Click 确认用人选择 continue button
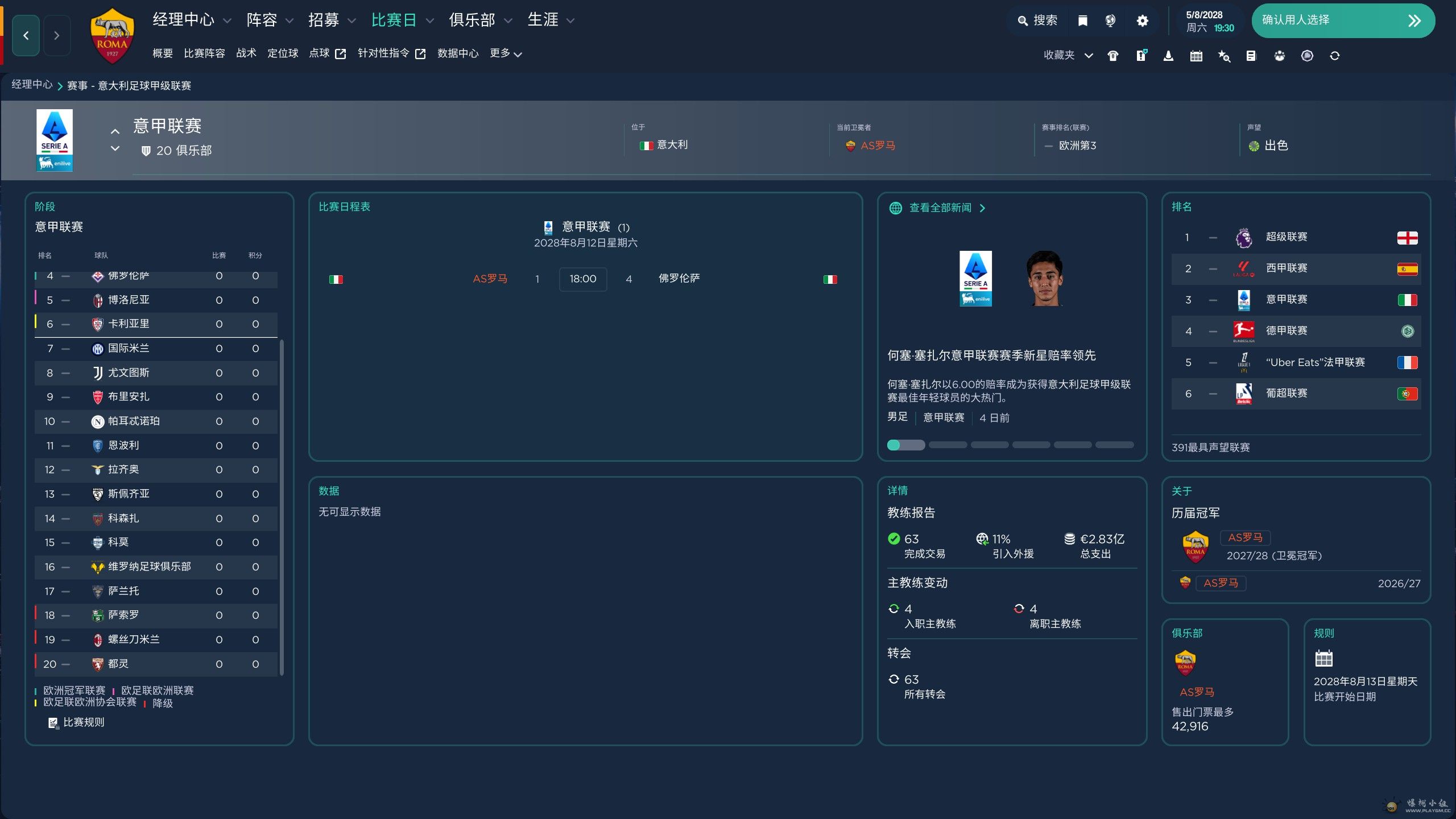Image resolution: width=1456 pixels, height=819 pixels. [1342, 21]
